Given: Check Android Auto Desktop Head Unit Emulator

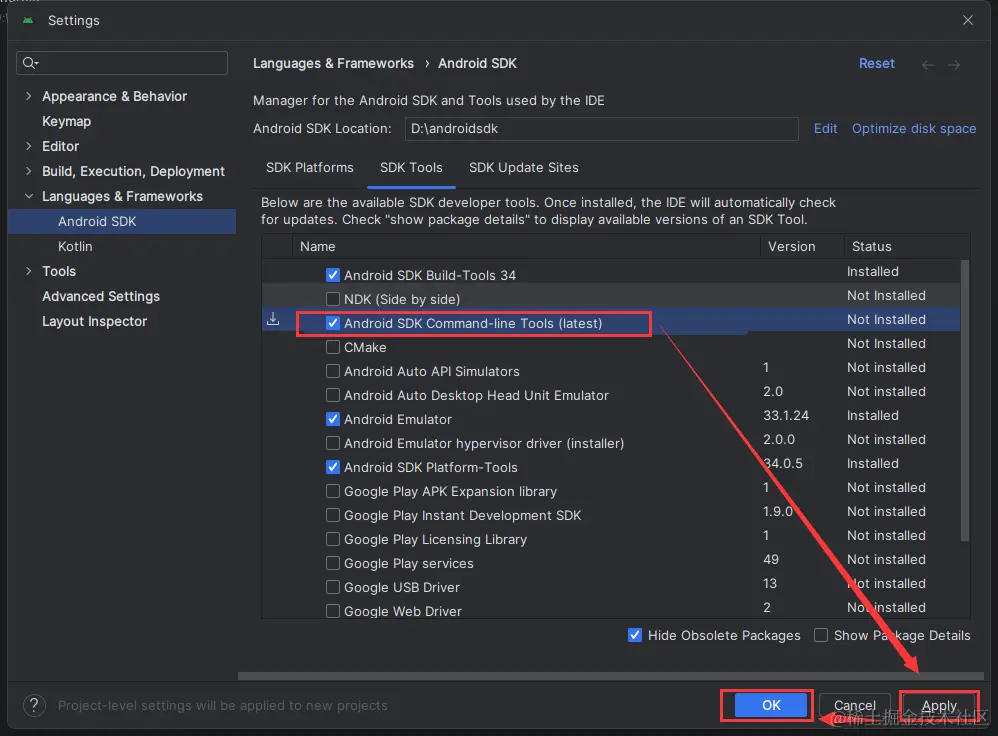Looking at the screenshot, I should coord(332,395).
